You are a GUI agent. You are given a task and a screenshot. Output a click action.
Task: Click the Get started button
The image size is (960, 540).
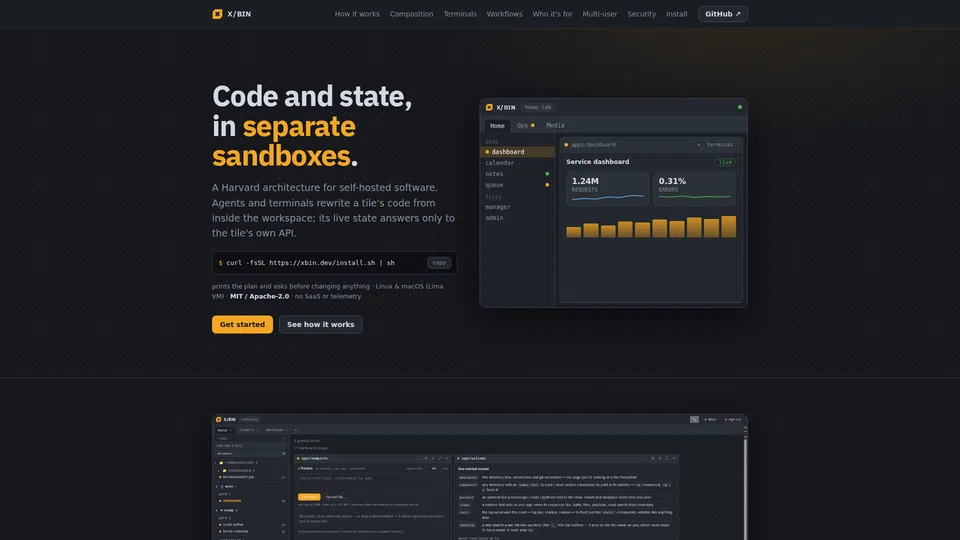[242, 324]
